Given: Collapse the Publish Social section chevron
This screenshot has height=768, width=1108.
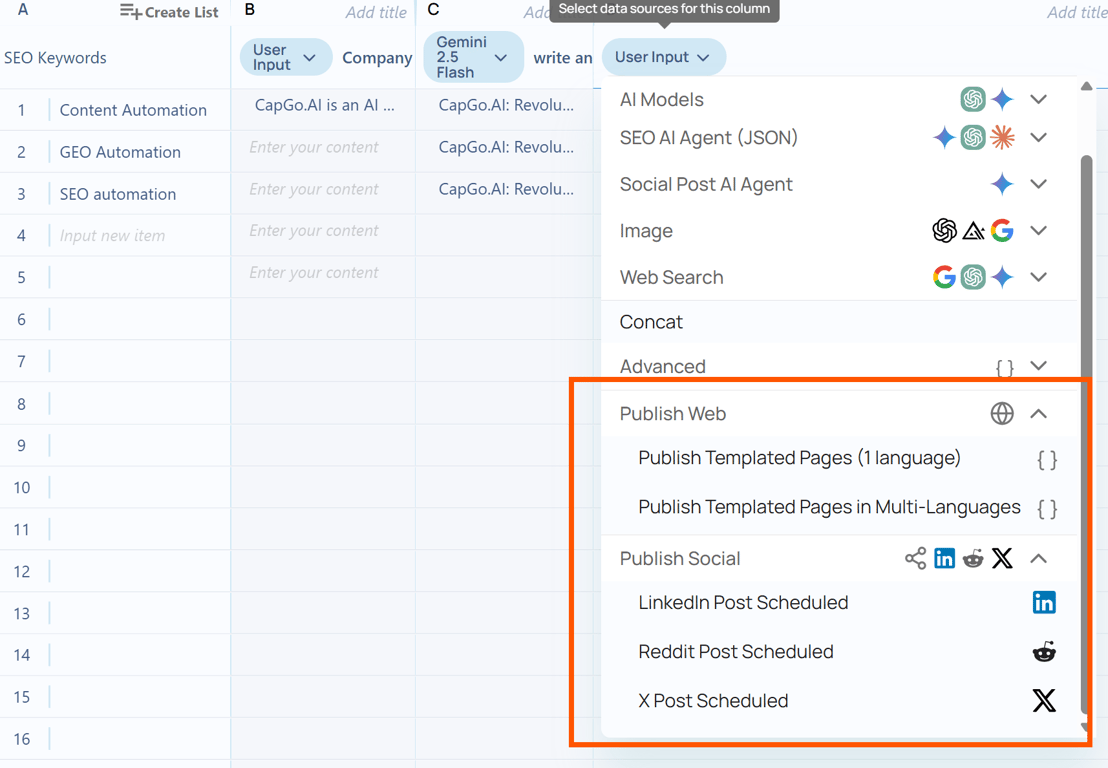Looking at the screenshot, I should coord(1038,558).
